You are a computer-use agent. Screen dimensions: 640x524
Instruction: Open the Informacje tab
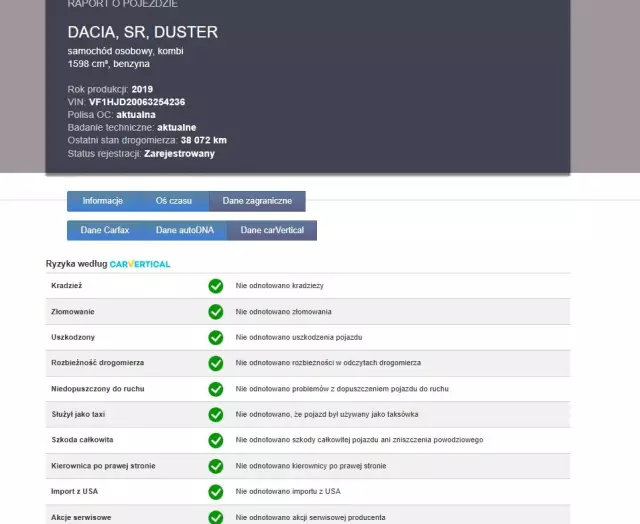pyautogui.click(x=102, y=201)
